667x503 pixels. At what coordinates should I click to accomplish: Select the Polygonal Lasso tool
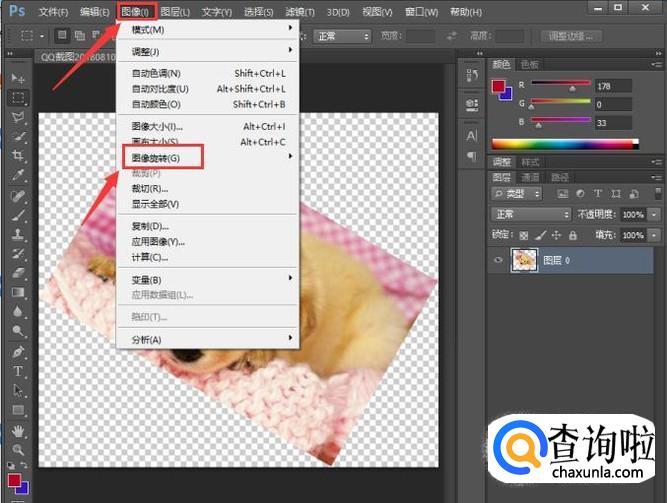pos(18,117)
